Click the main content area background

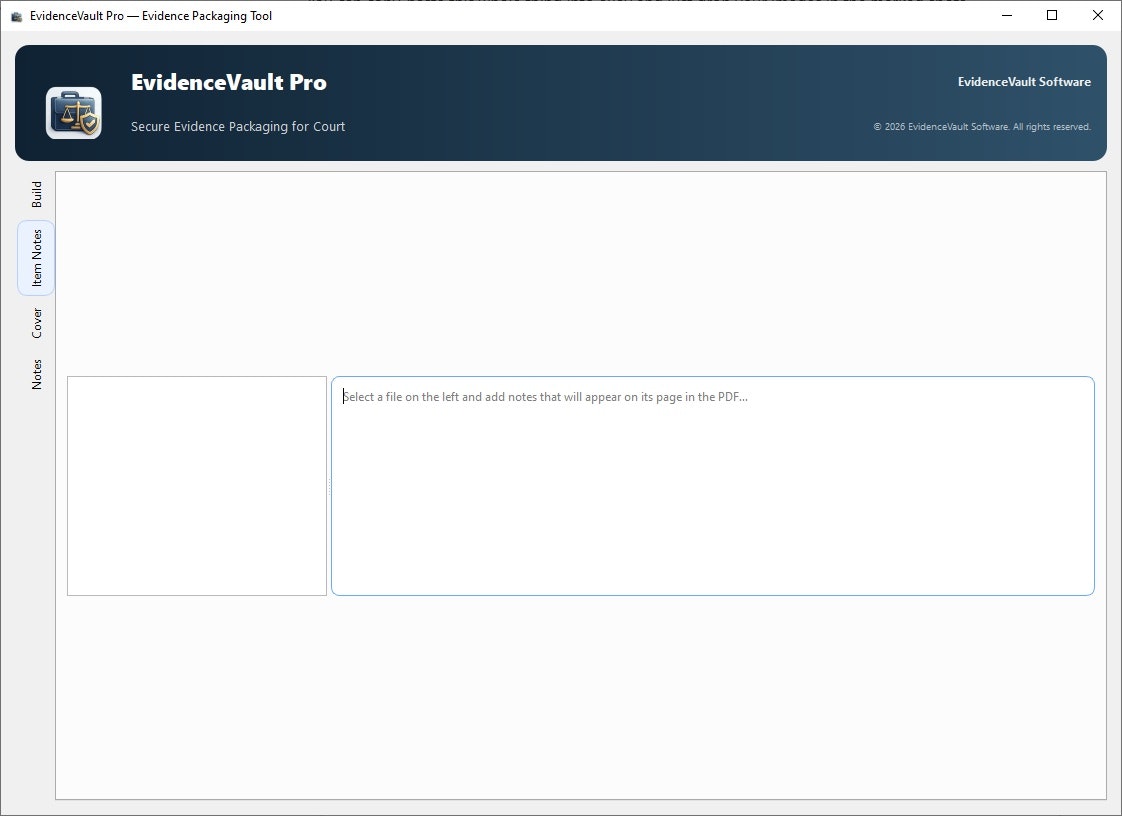tap(580, 700)
